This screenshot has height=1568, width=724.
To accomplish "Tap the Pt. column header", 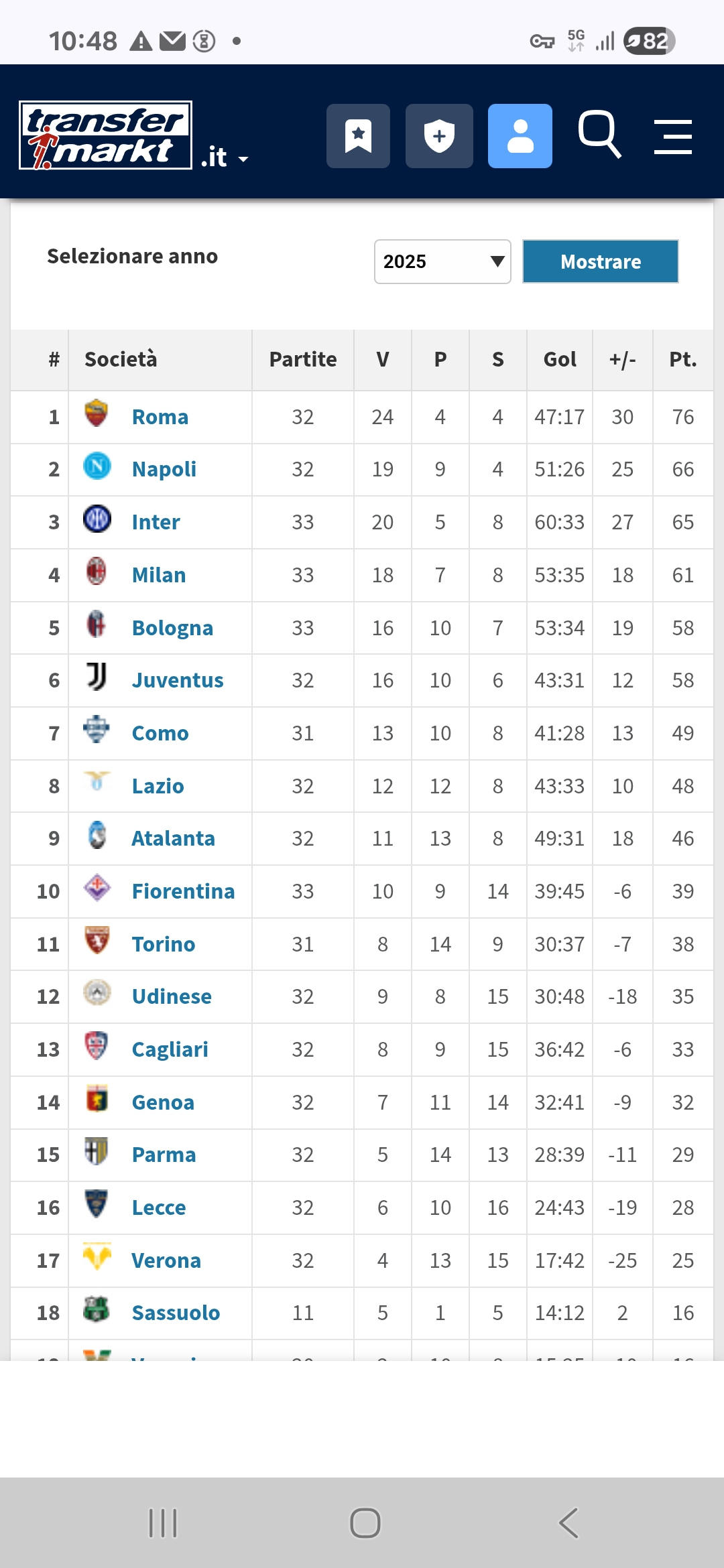I will tap(682, 360).
